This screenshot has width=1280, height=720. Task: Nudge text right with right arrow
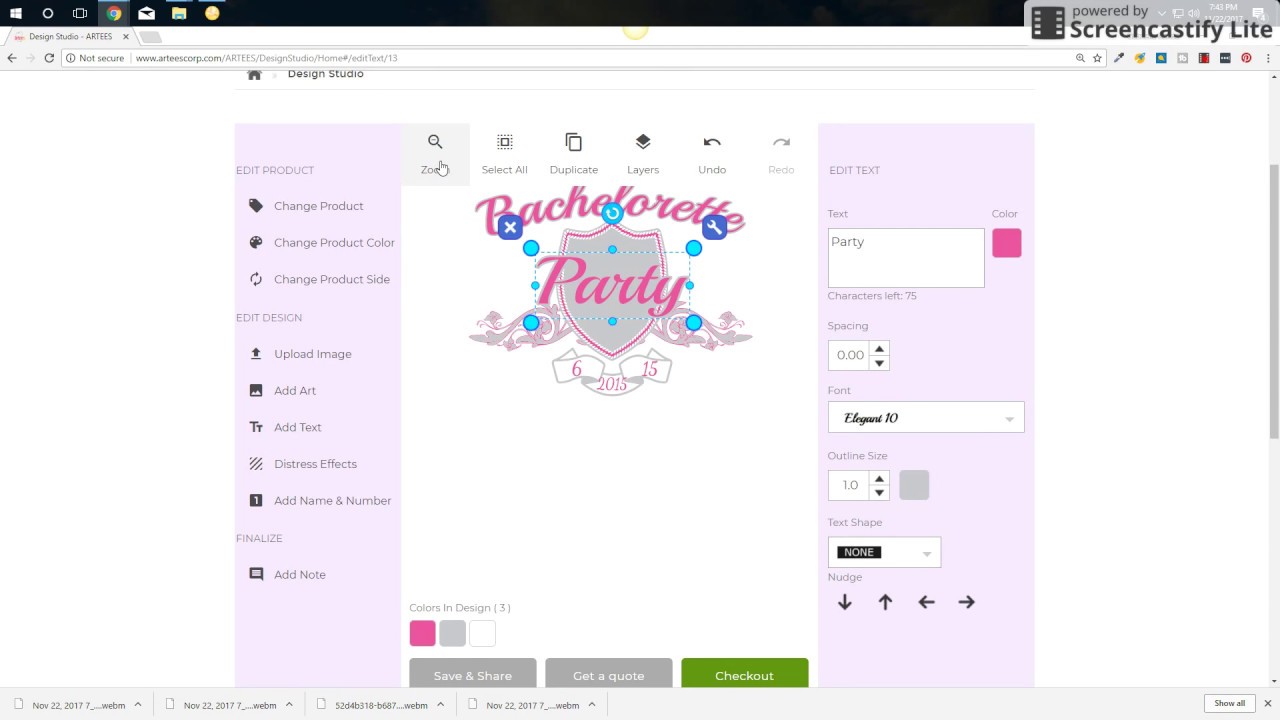966,602
